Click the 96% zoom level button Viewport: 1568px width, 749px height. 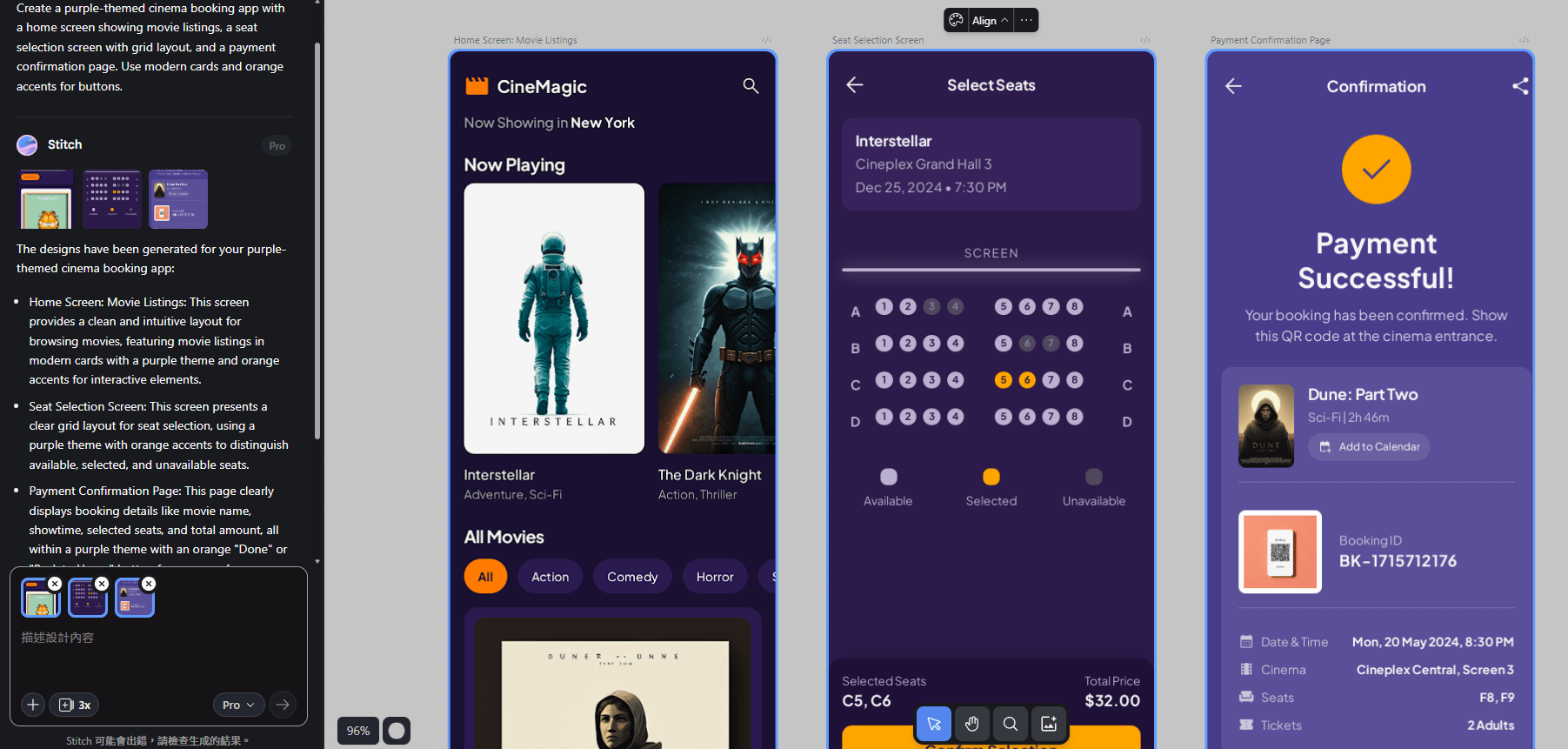tap(357, 731)
